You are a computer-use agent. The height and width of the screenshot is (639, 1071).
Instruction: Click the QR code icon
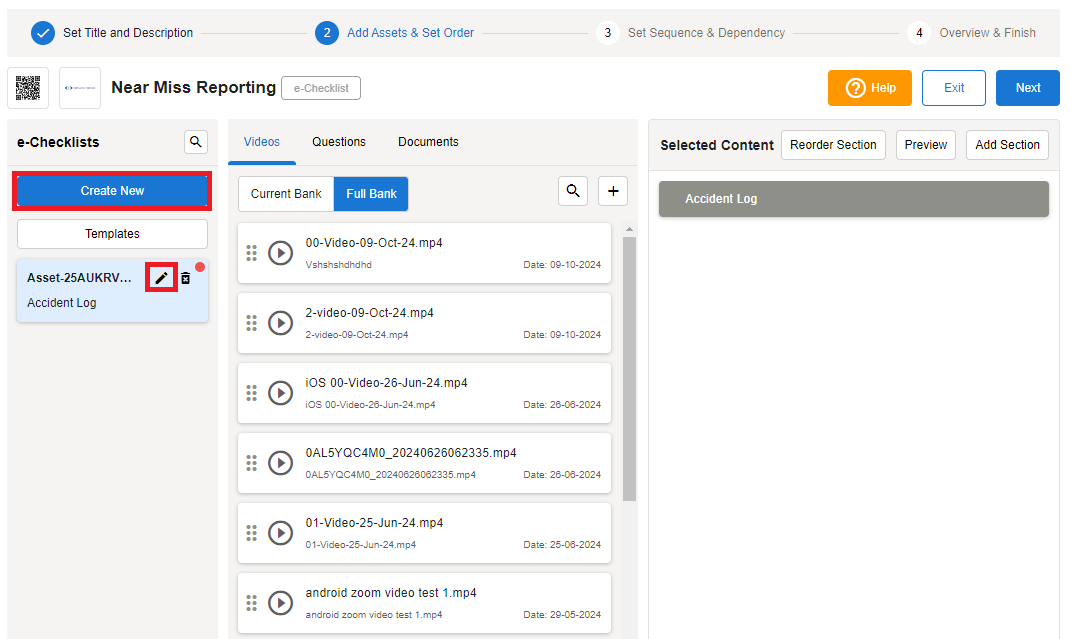pyautogui.click(x=28, y=88)
